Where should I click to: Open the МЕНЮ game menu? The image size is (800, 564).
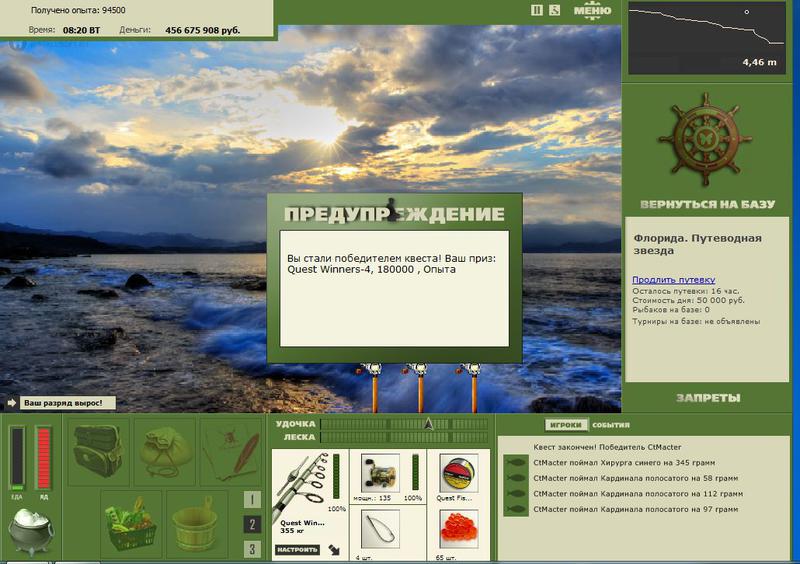pyautogui.click(x=592, y=11)
